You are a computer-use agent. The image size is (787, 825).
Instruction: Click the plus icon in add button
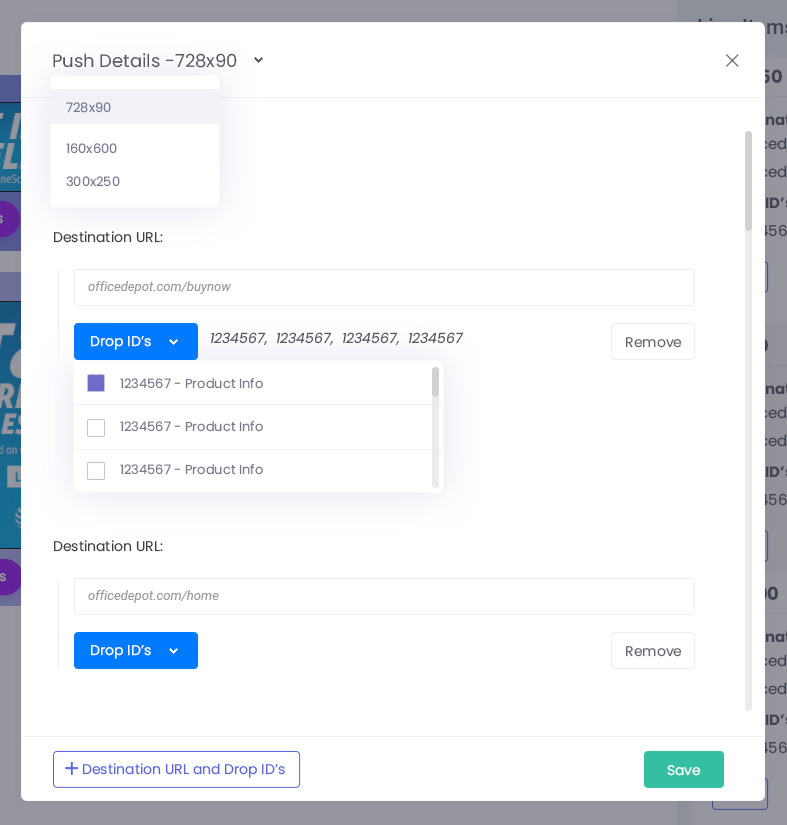(x=71, y=769)
